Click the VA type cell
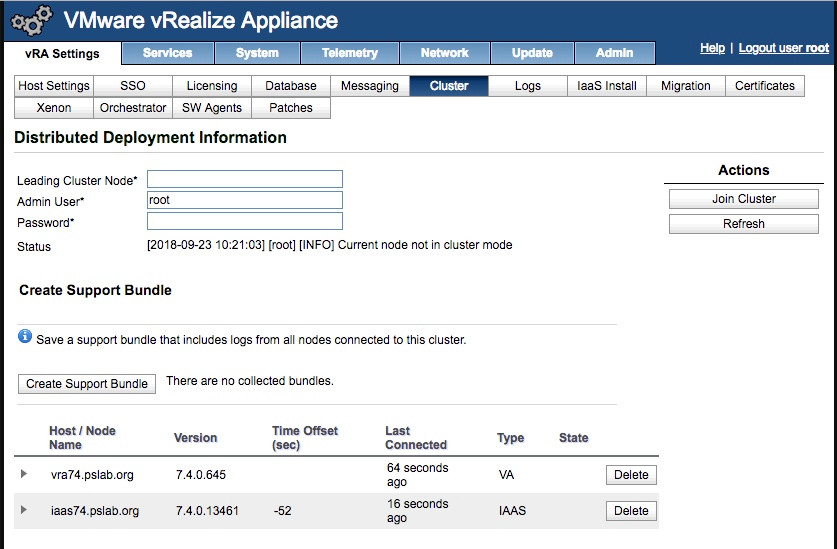 tap(506, 475)
